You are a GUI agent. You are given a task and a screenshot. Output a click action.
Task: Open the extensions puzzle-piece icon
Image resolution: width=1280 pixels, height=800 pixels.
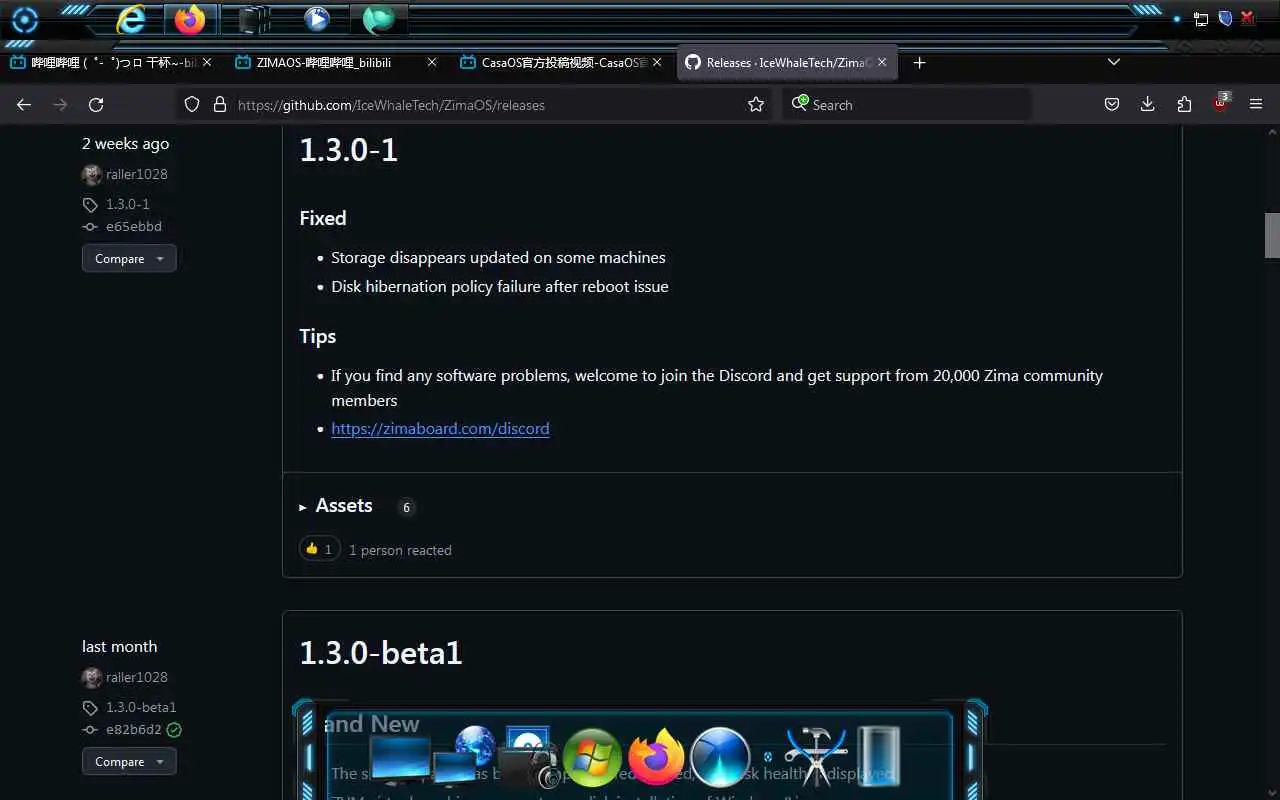pos(1184,104)
